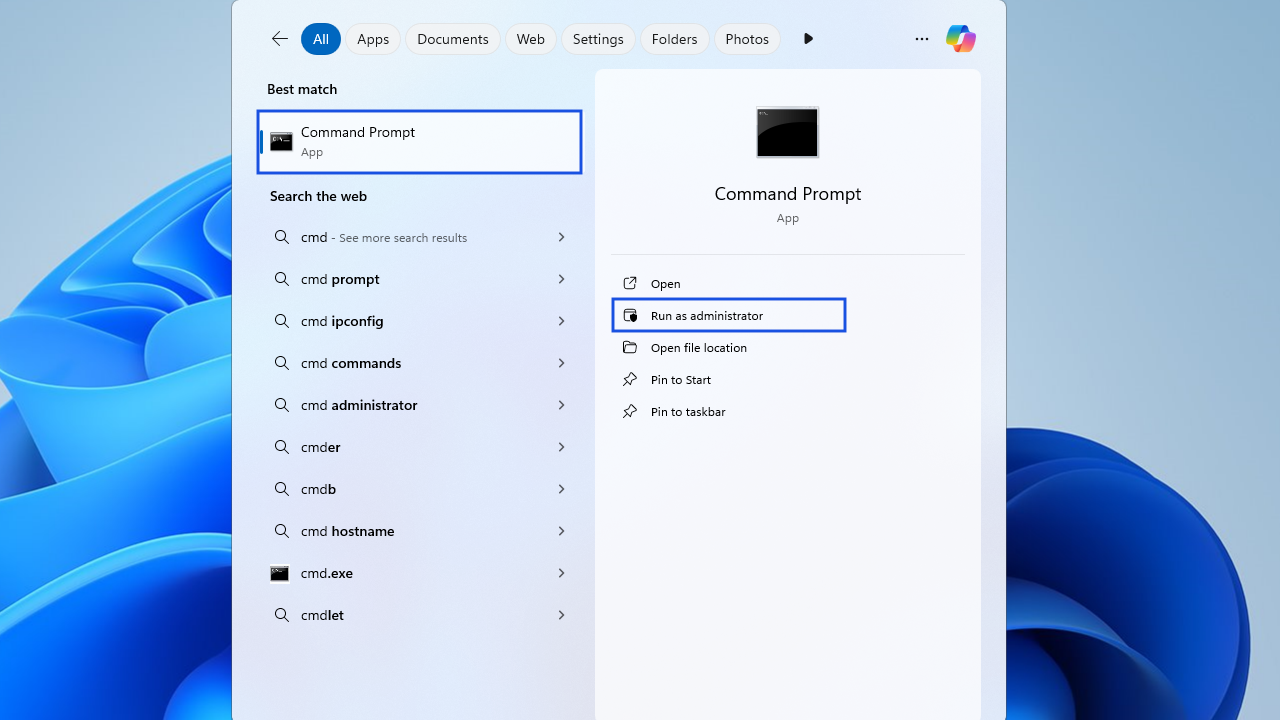The image size is (1280, 720).
Task: Click search icon beside 'cmdlet'
Action: click(x=282, y=615)
